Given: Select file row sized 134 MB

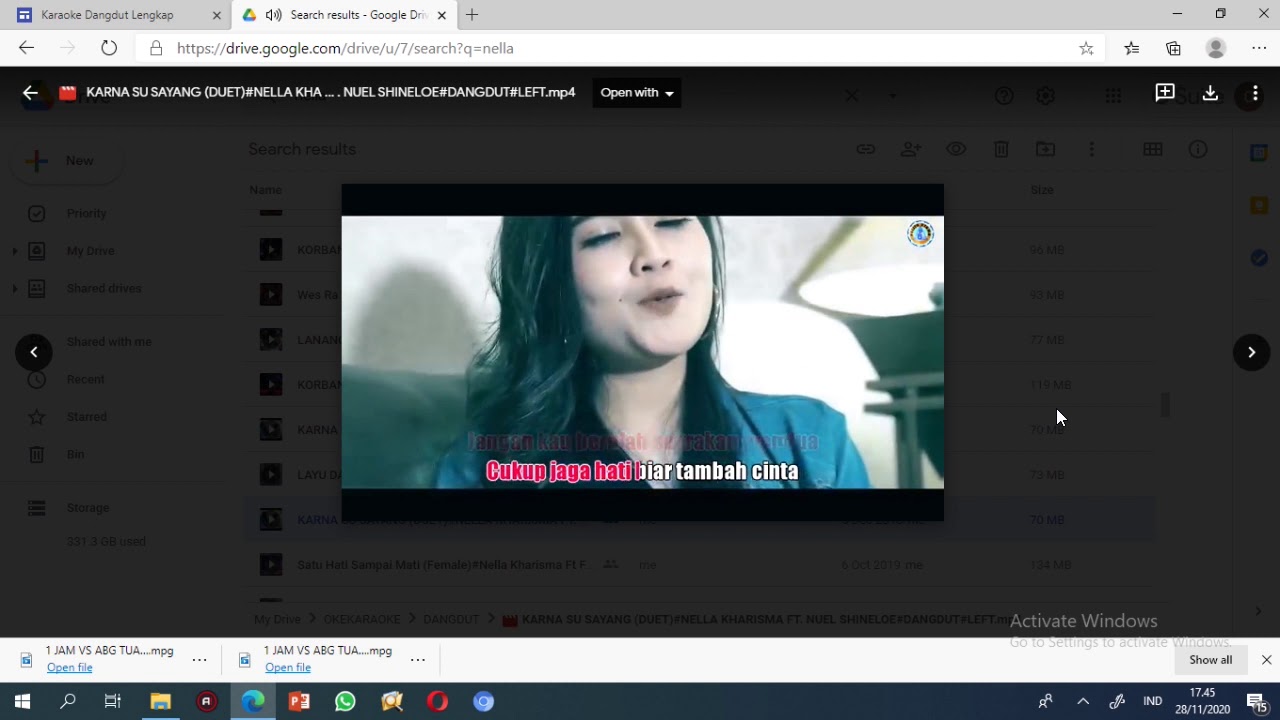Looking at the screenshot, I should tap(700, 565).
